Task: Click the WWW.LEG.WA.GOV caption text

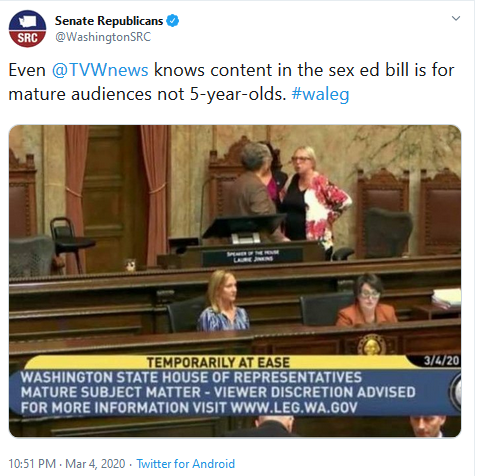Action: [294, 407]
